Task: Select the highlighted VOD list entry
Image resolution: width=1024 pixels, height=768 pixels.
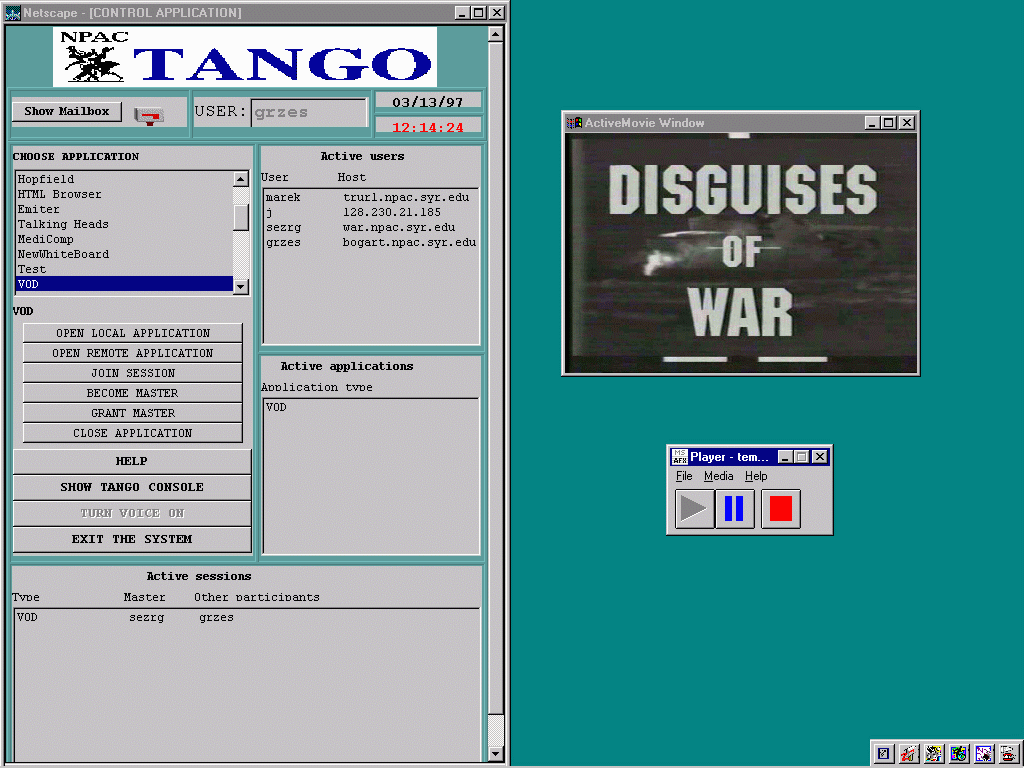Action: coord(124,284)
